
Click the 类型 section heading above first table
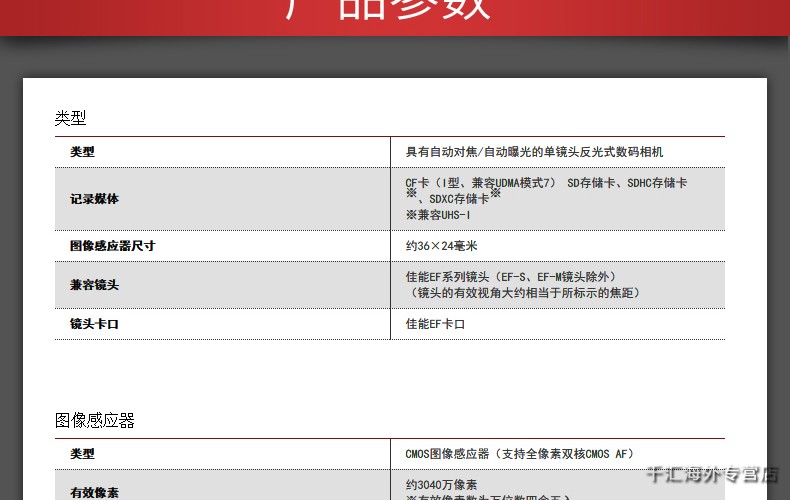coord(70,118)
